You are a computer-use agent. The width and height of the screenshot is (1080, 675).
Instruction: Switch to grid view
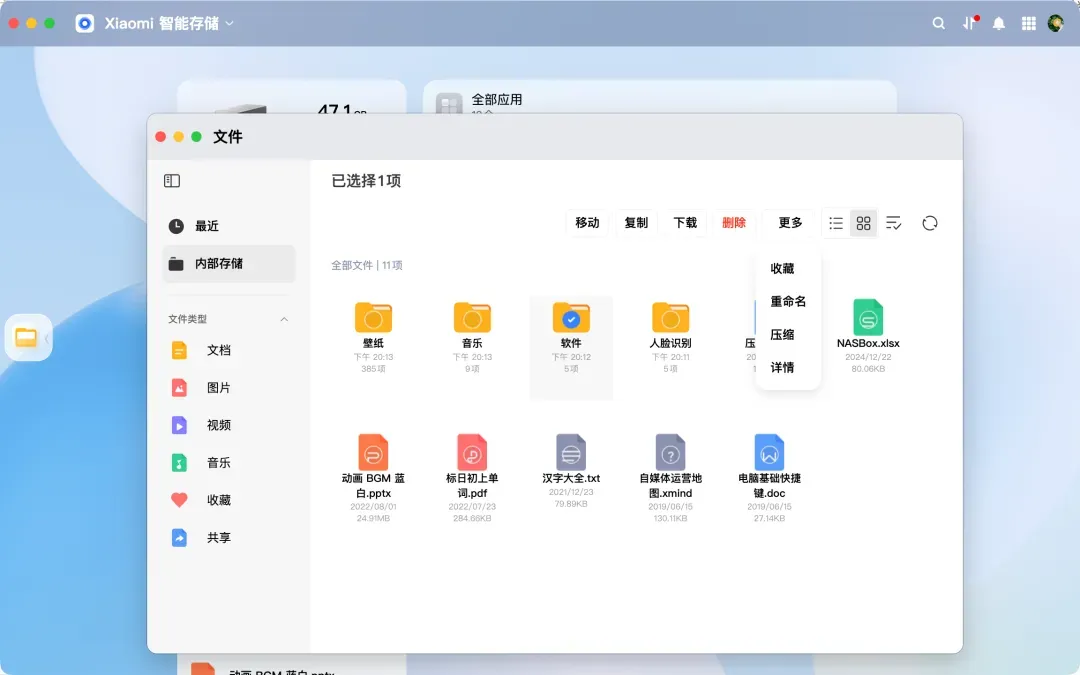(x=863, y=223)
